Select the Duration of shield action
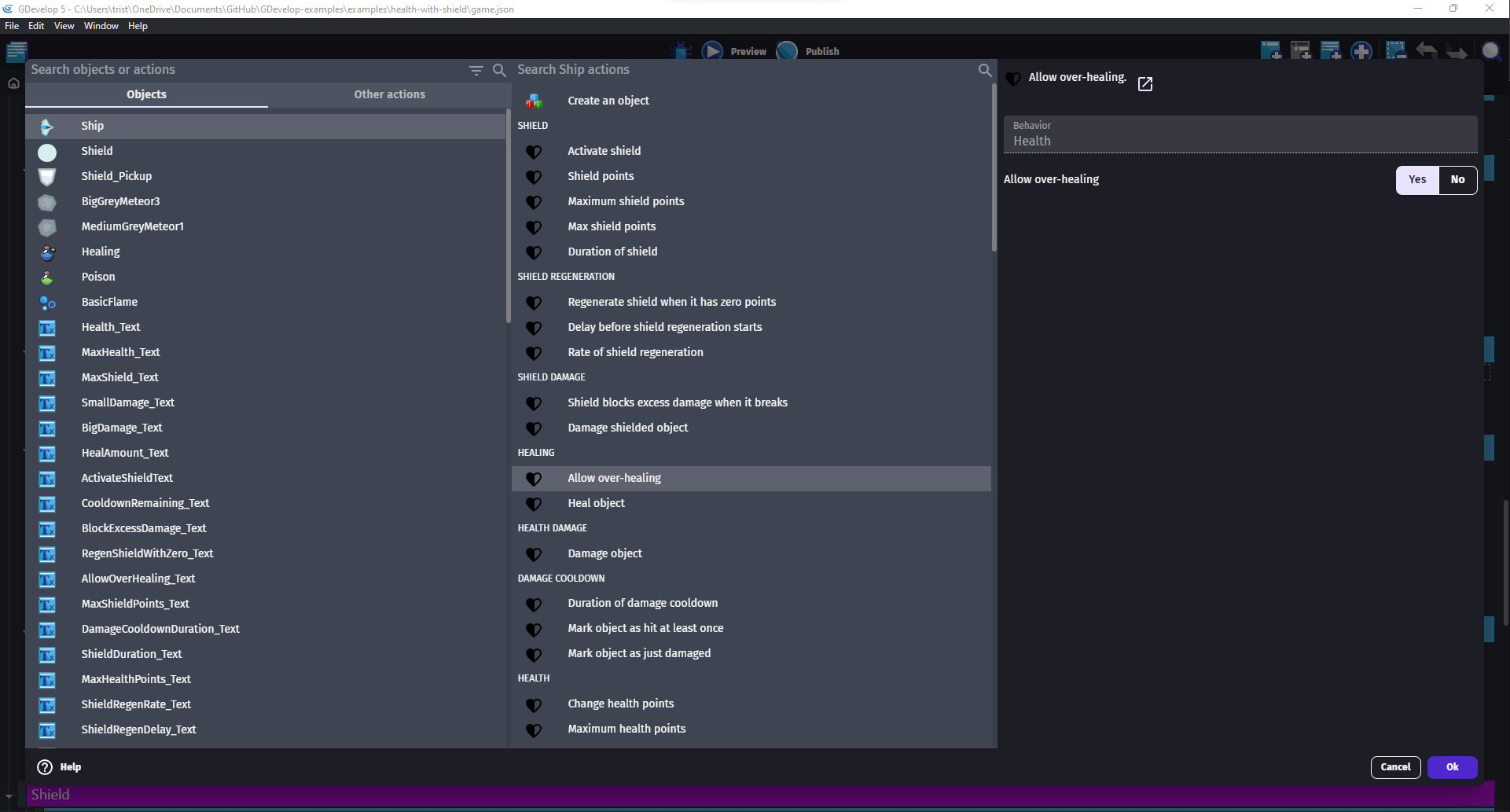This screenshot has width=1510, height=812. [x=751, y=252]
